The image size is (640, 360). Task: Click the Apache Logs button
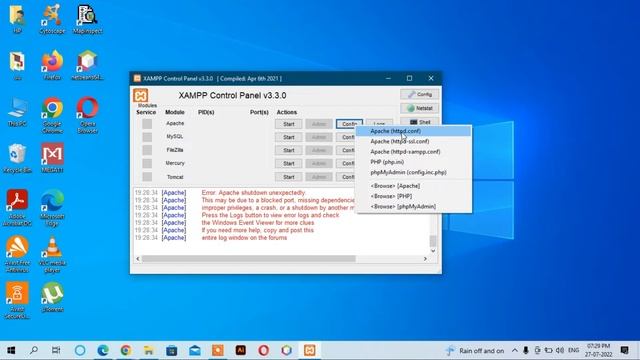379,122
